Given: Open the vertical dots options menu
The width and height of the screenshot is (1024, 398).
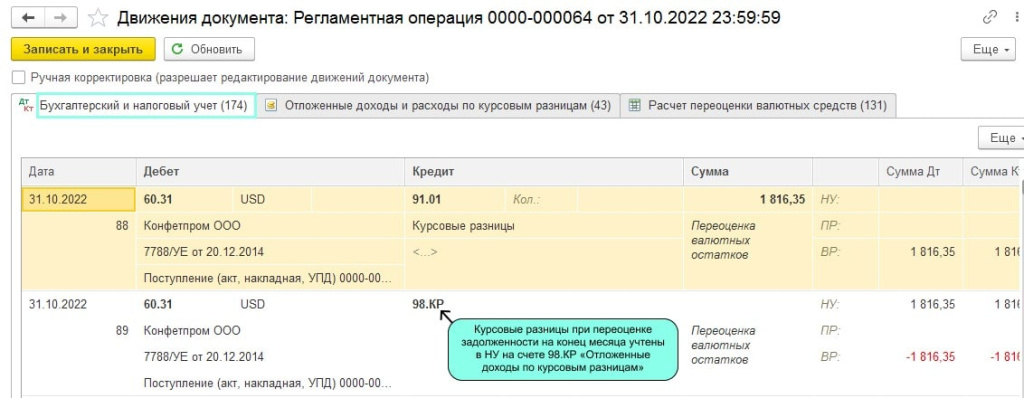Looking at the screenshot, I should click(1015, 18).
